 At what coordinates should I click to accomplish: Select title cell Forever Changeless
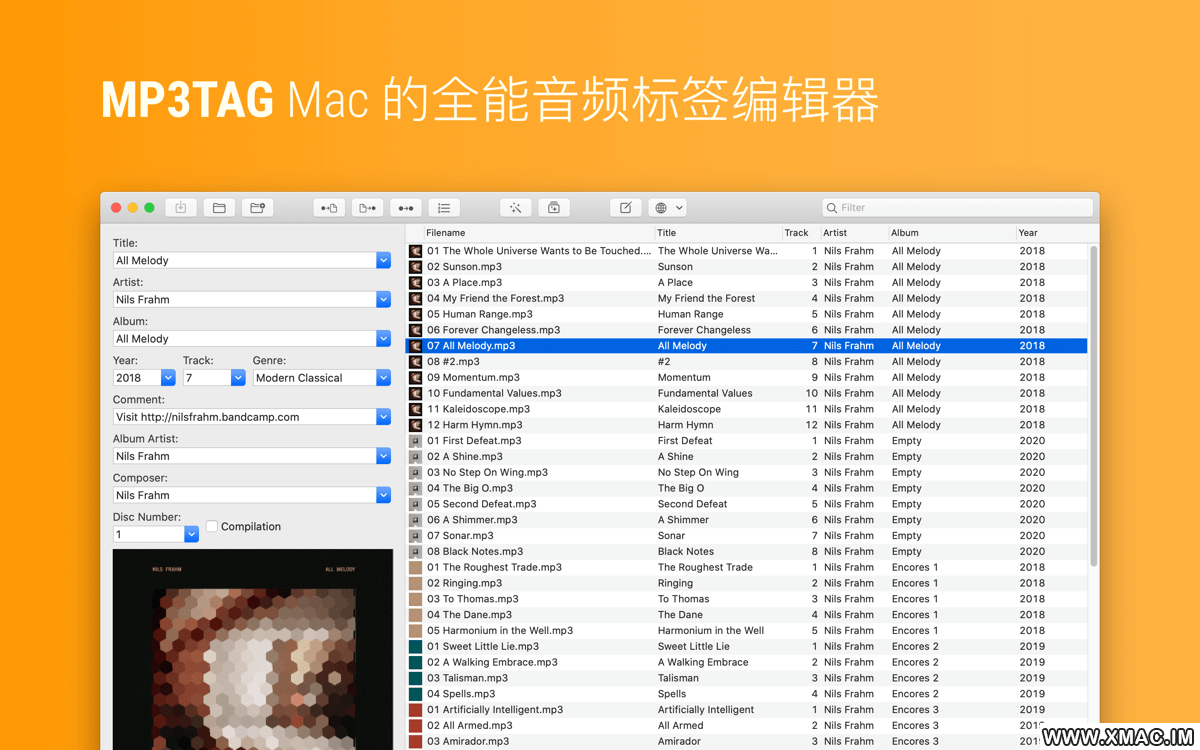tap(704, 330)
